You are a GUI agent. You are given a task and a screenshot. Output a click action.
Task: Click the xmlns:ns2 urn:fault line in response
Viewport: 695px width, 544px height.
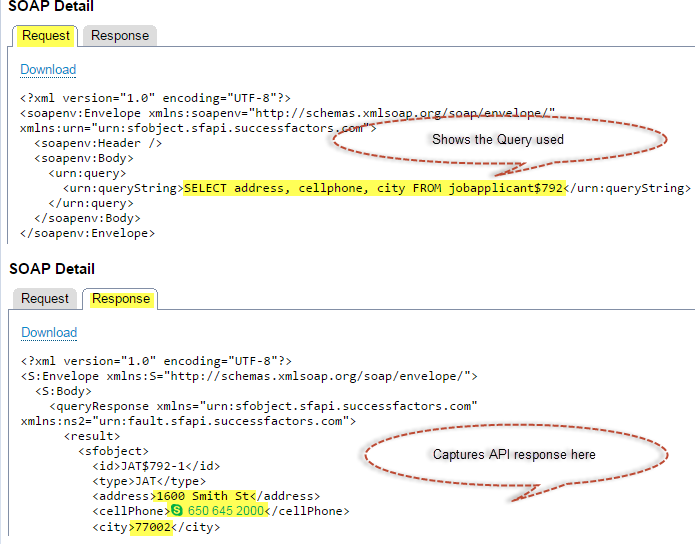[x=188, y=421]
